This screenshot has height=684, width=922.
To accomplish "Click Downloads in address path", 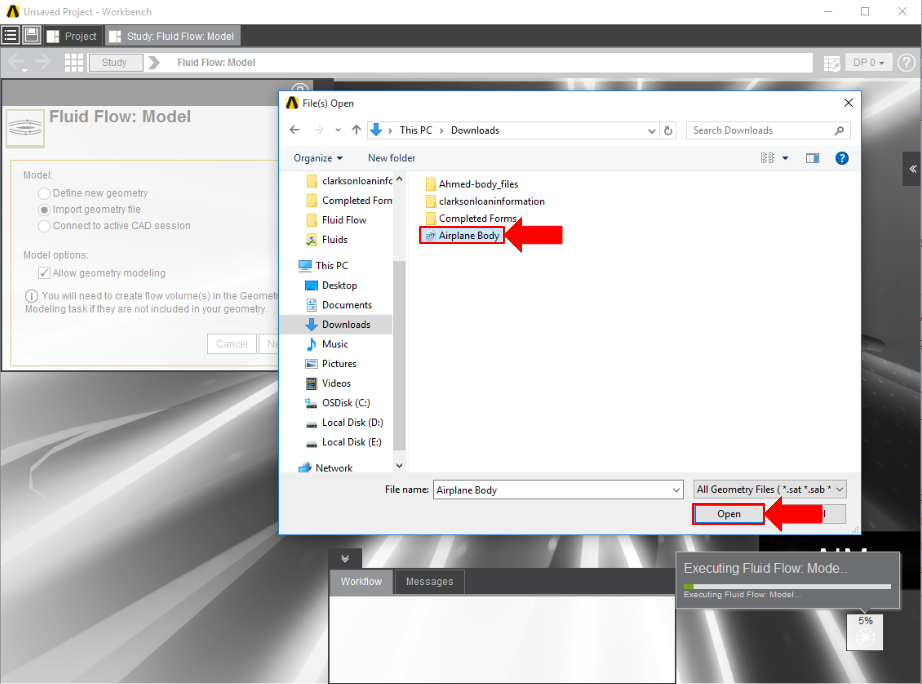I will [475, 131].
